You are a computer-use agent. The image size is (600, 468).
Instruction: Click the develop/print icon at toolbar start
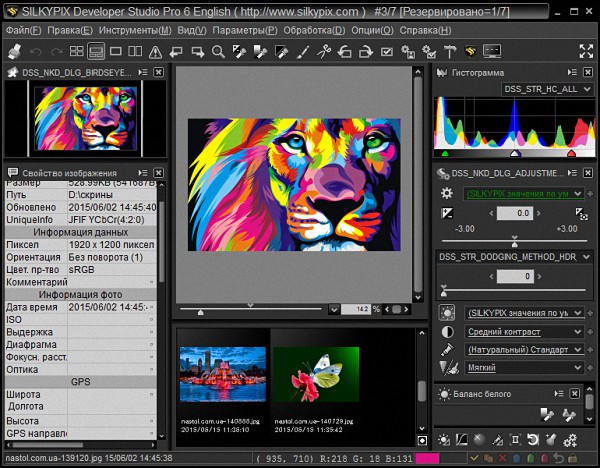click(x=14, y=51)
